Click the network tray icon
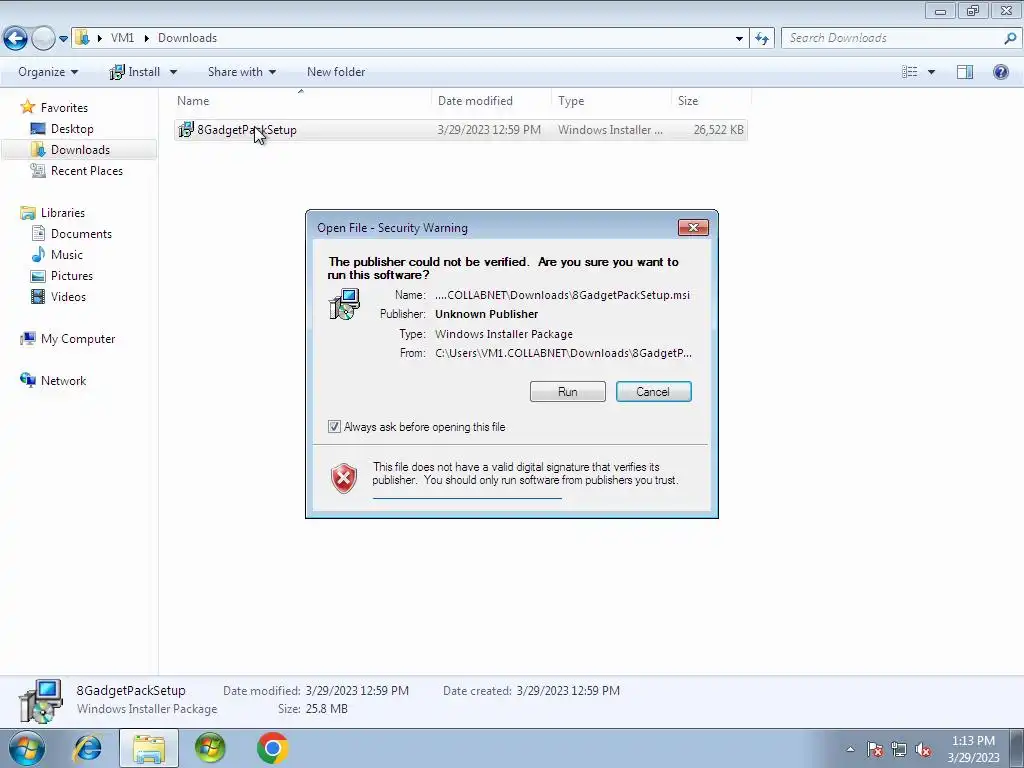Viewport: 1024px width, 768px height. pyautogui.click(x=899, y=749)
